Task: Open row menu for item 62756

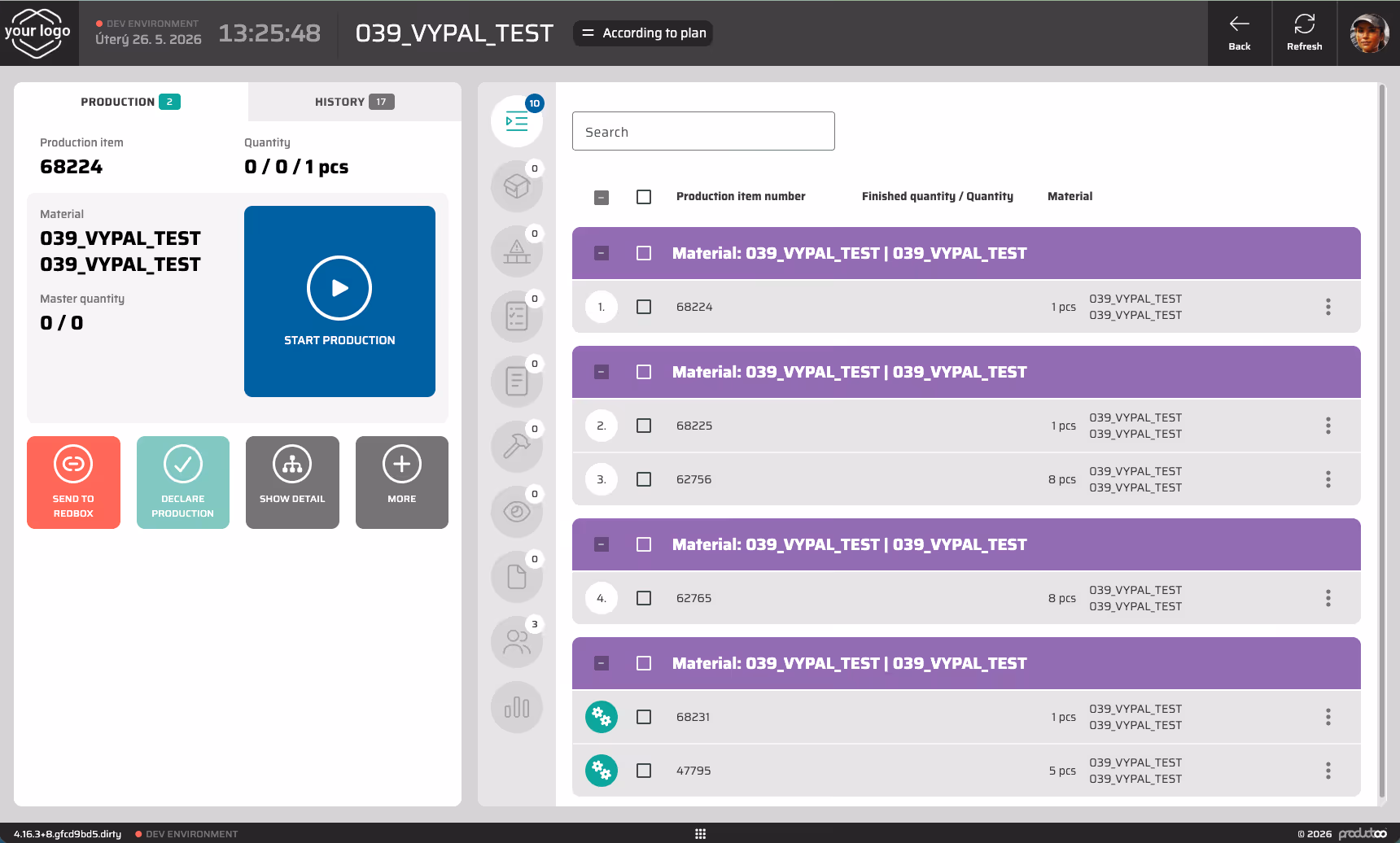Action: click(1328, 479)
